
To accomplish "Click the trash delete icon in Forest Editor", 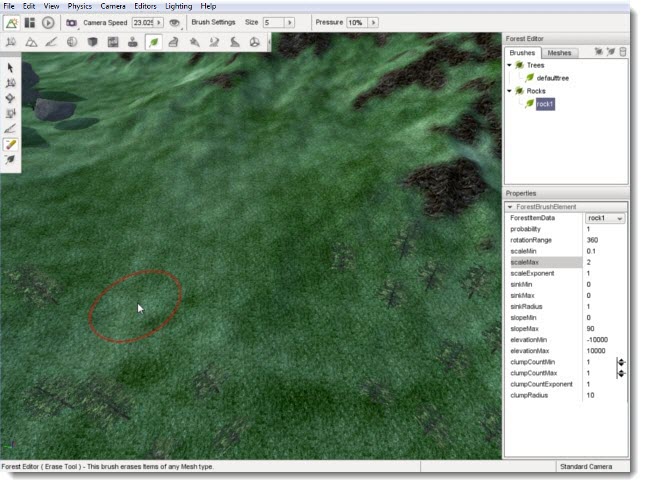I will click(x=623, y=52).
